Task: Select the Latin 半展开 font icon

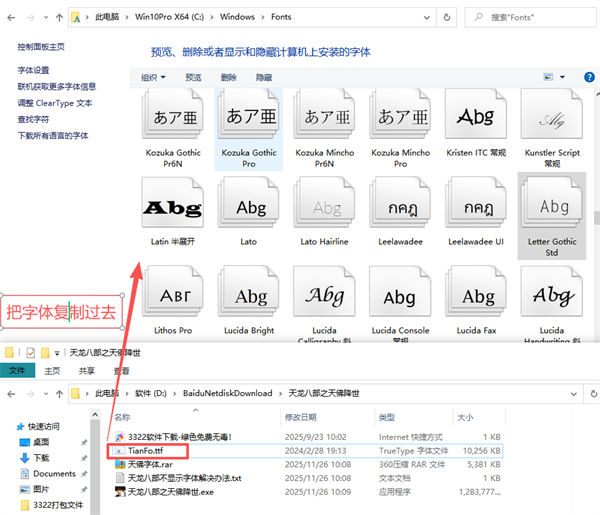Action: (173, 203)
